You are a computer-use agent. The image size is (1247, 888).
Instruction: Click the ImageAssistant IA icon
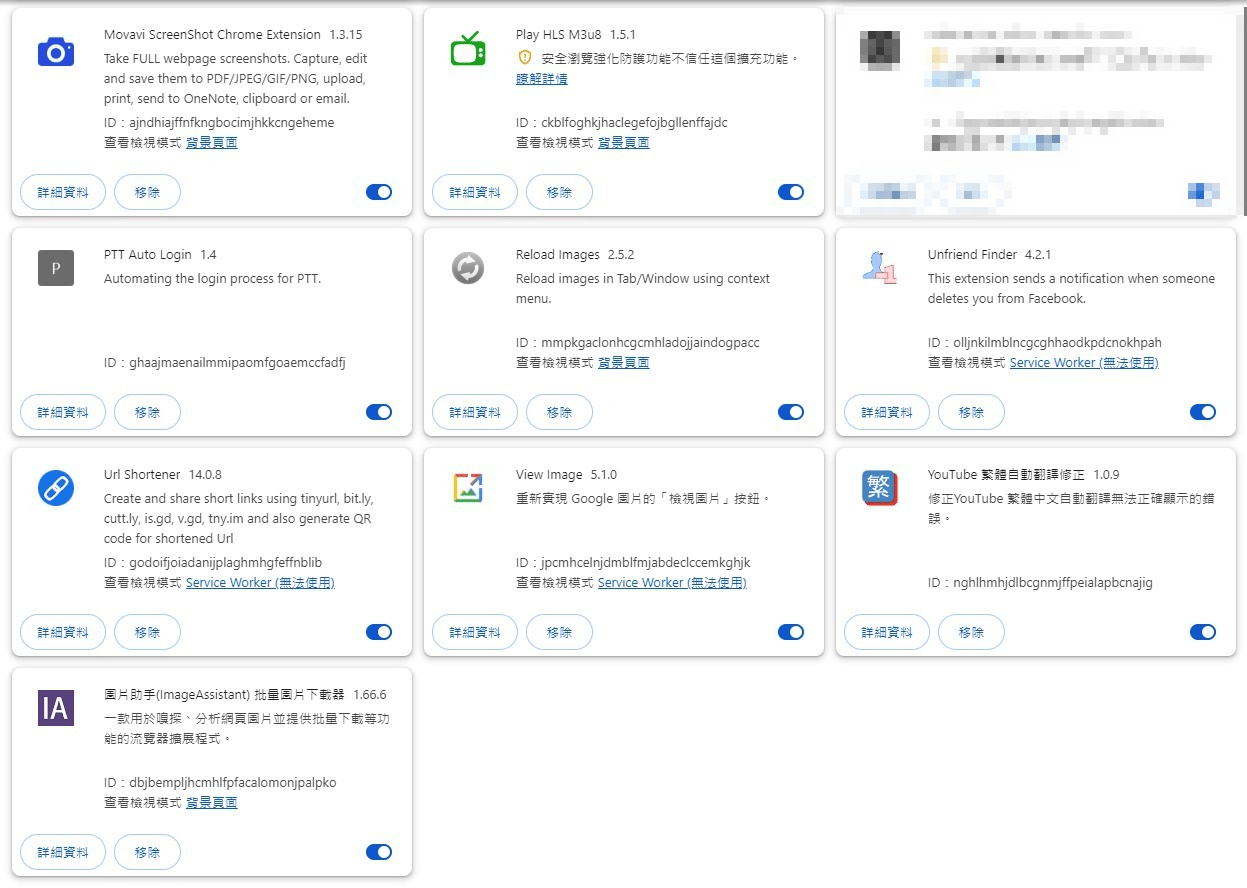(55, 708)
